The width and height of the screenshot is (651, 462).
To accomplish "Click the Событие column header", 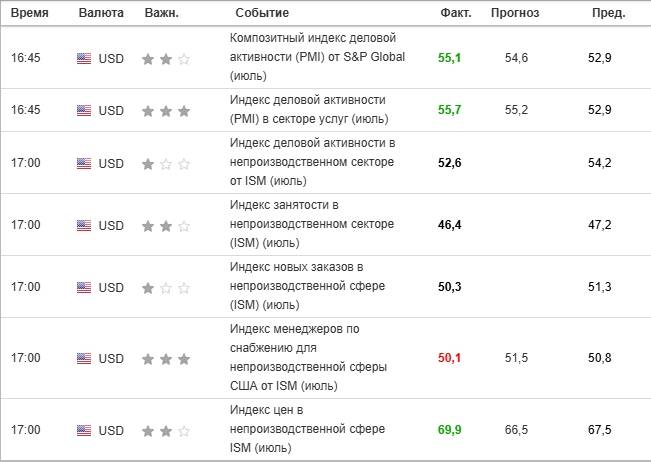I will [262, 13].
